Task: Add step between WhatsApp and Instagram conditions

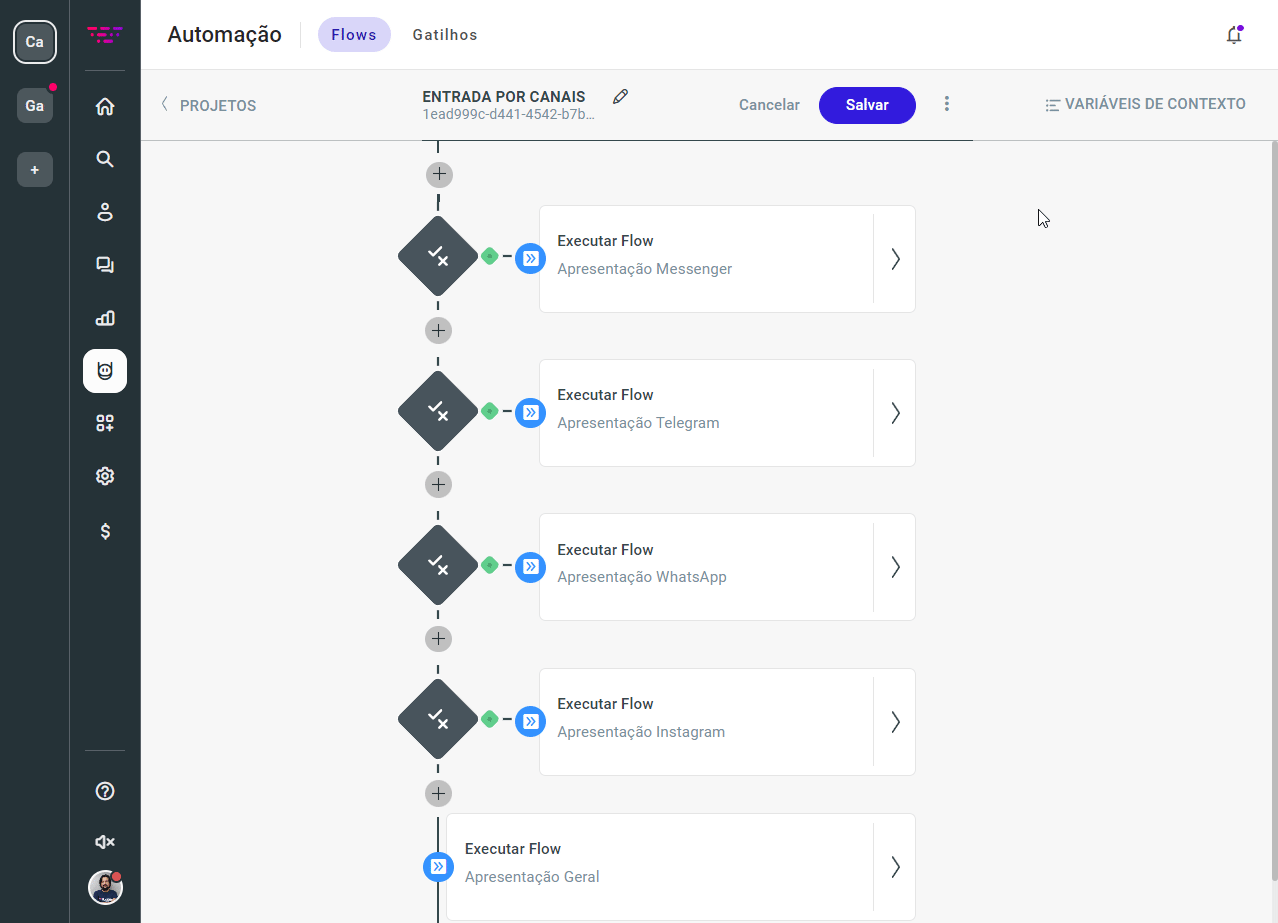Action: coord(439,639)
